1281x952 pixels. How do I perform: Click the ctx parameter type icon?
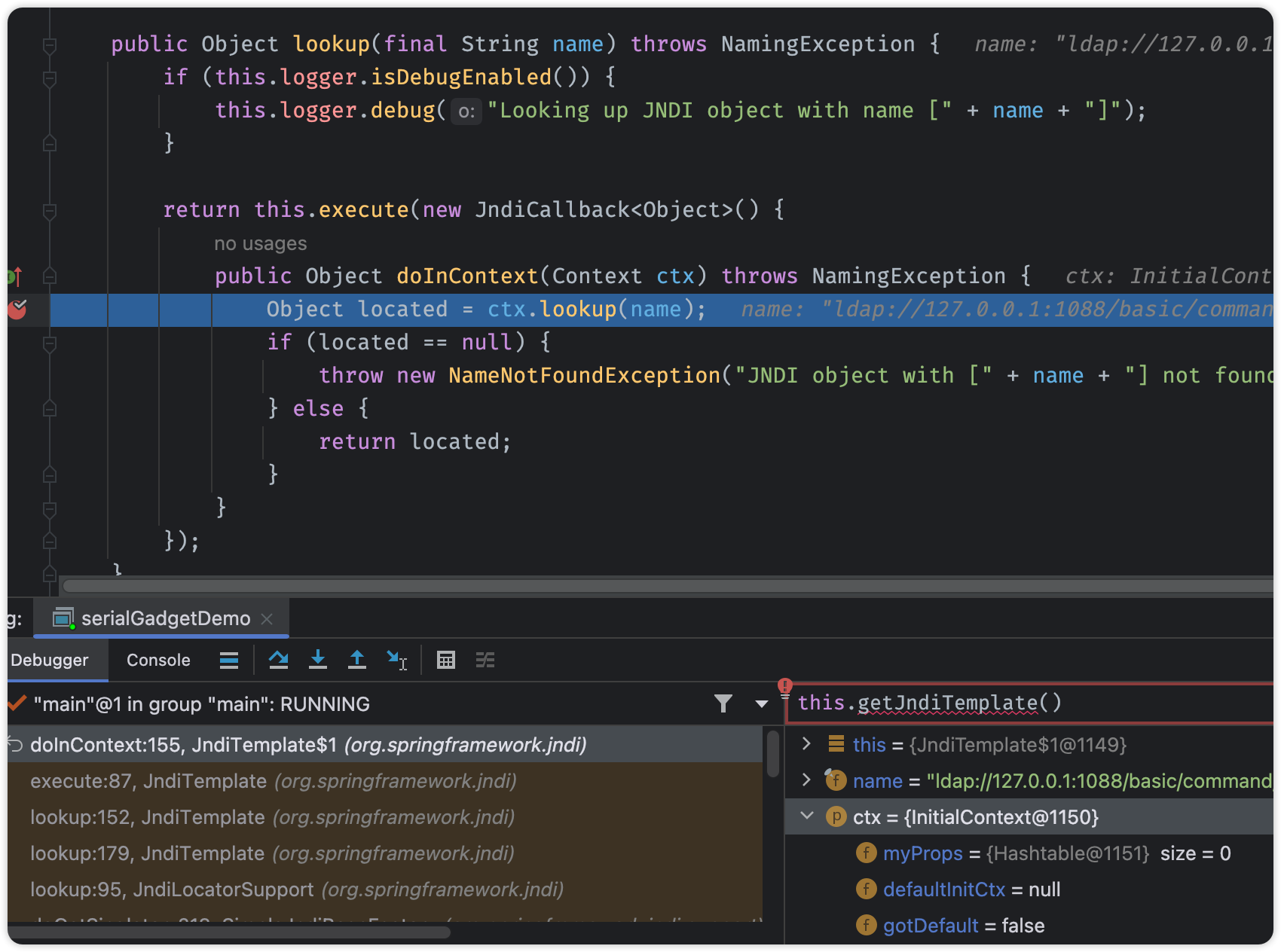coord(836,816)
